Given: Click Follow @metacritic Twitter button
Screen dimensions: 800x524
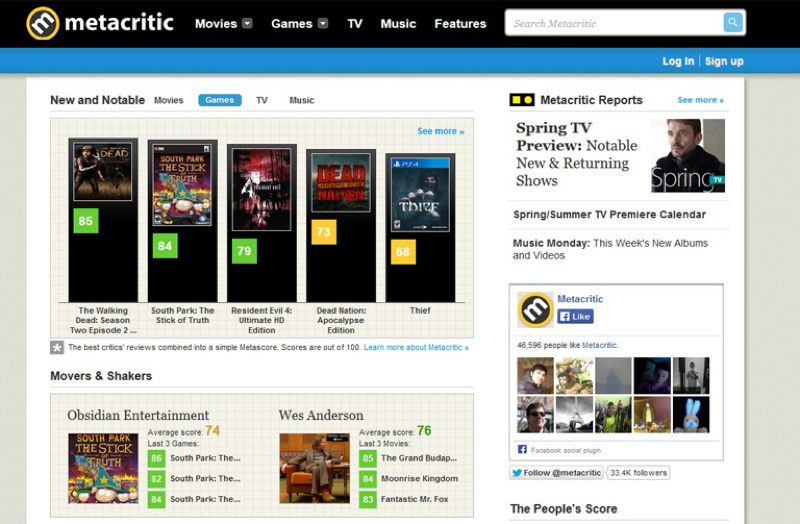Looking at the screenshot, I should point(556,473).
